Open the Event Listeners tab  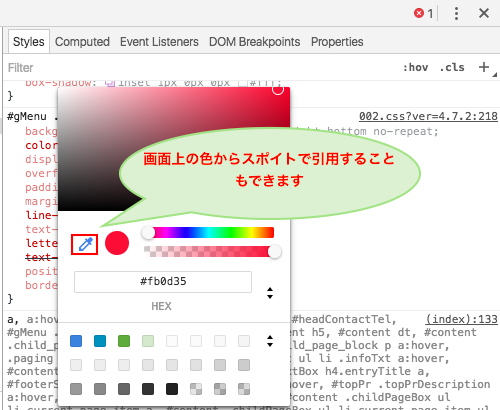coord(159,42)
